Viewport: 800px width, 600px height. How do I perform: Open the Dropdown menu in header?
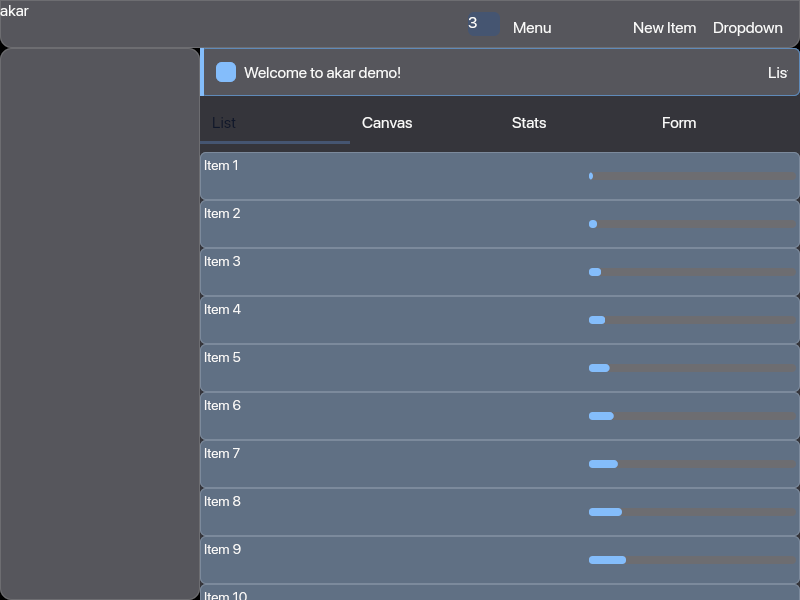[747, 28]
